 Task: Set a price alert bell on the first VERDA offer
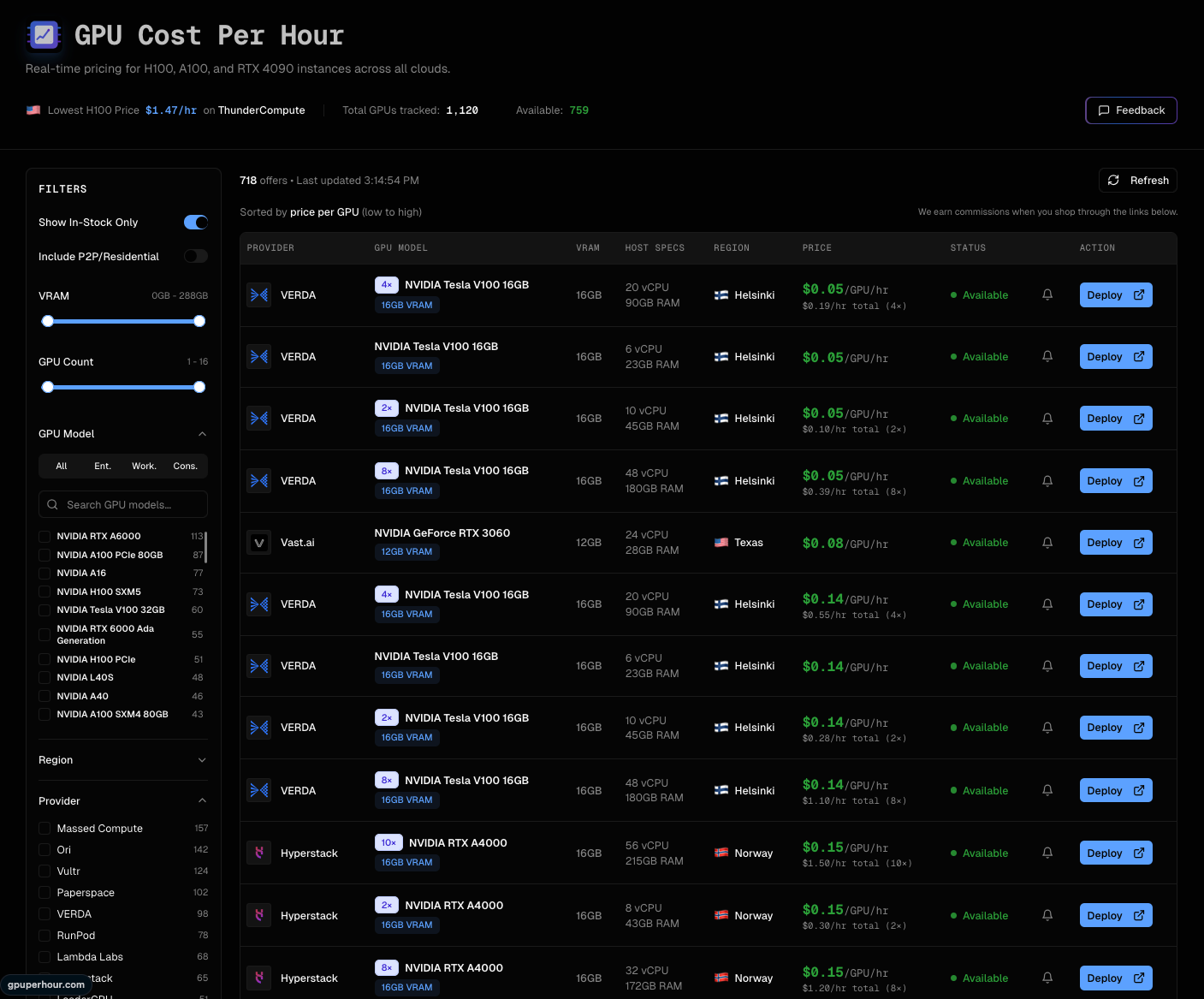click(x=1047, y=294)
